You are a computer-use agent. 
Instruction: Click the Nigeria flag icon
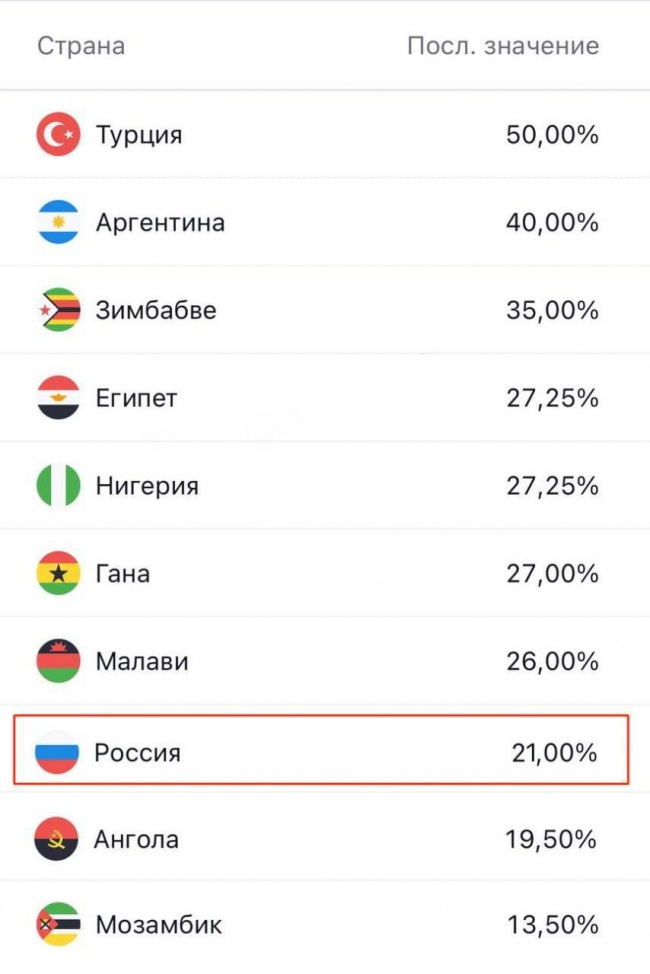coord(58,485)
